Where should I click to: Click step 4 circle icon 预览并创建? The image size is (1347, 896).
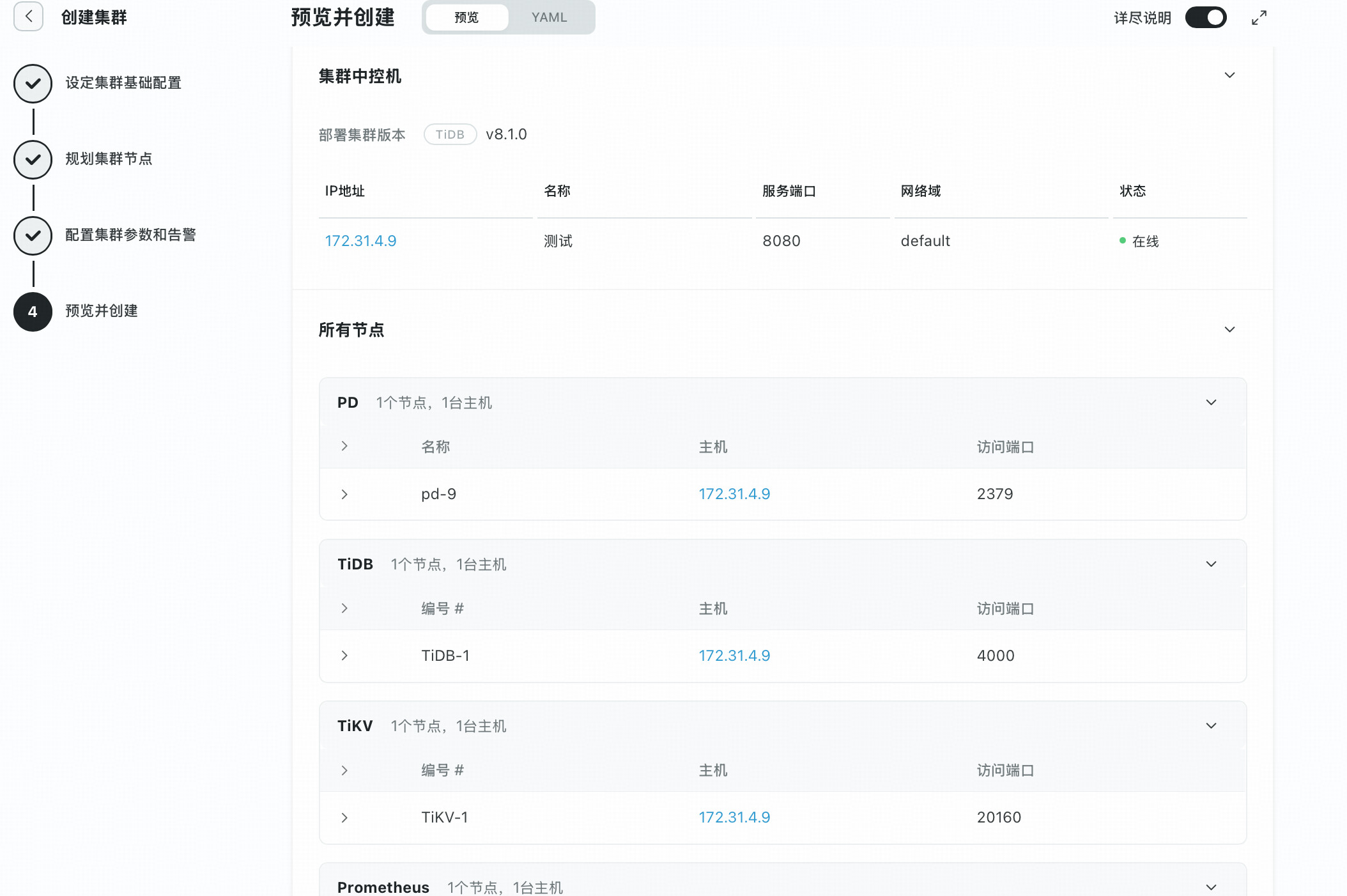pos(33,312)
